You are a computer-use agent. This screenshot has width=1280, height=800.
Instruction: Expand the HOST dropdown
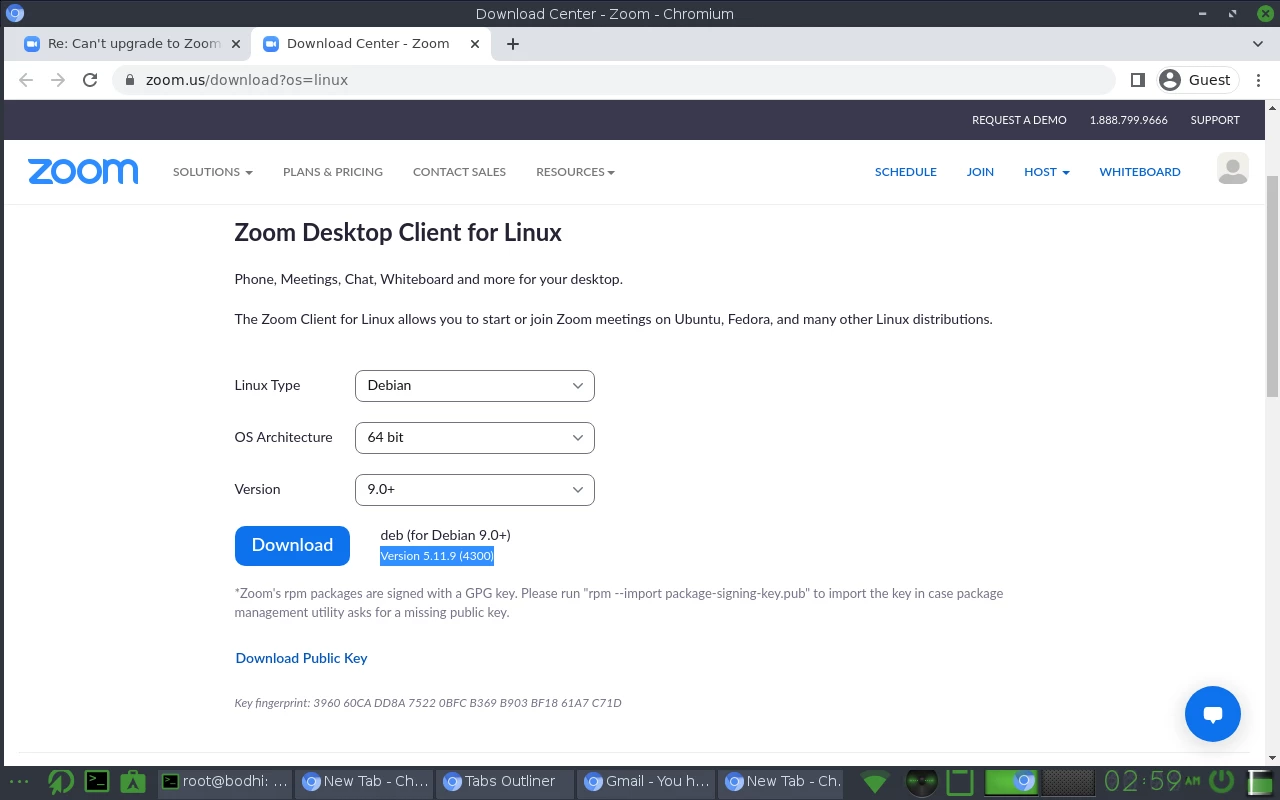1046,172
